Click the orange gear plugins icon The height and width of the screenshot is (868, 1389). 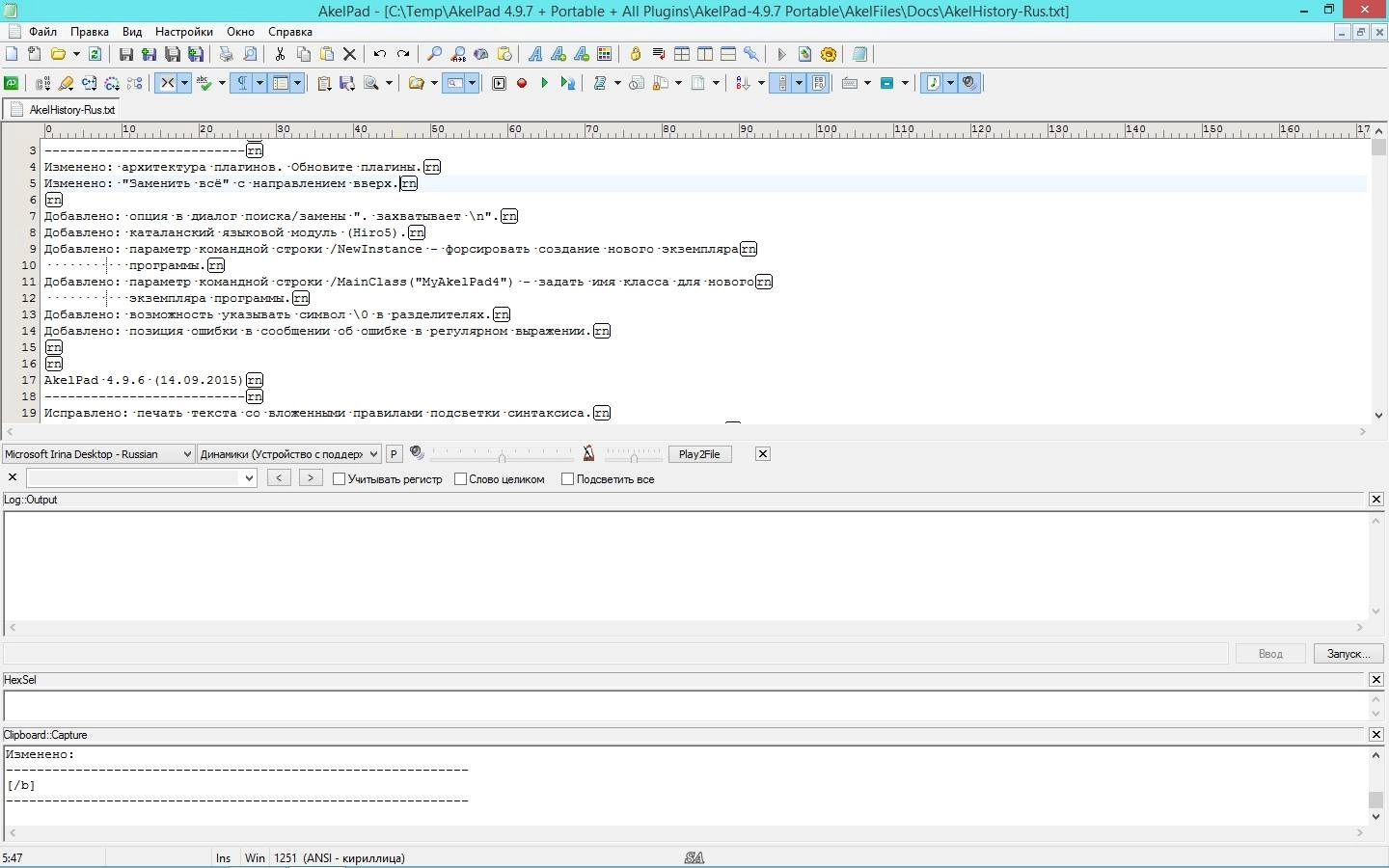tap(828, 54)
